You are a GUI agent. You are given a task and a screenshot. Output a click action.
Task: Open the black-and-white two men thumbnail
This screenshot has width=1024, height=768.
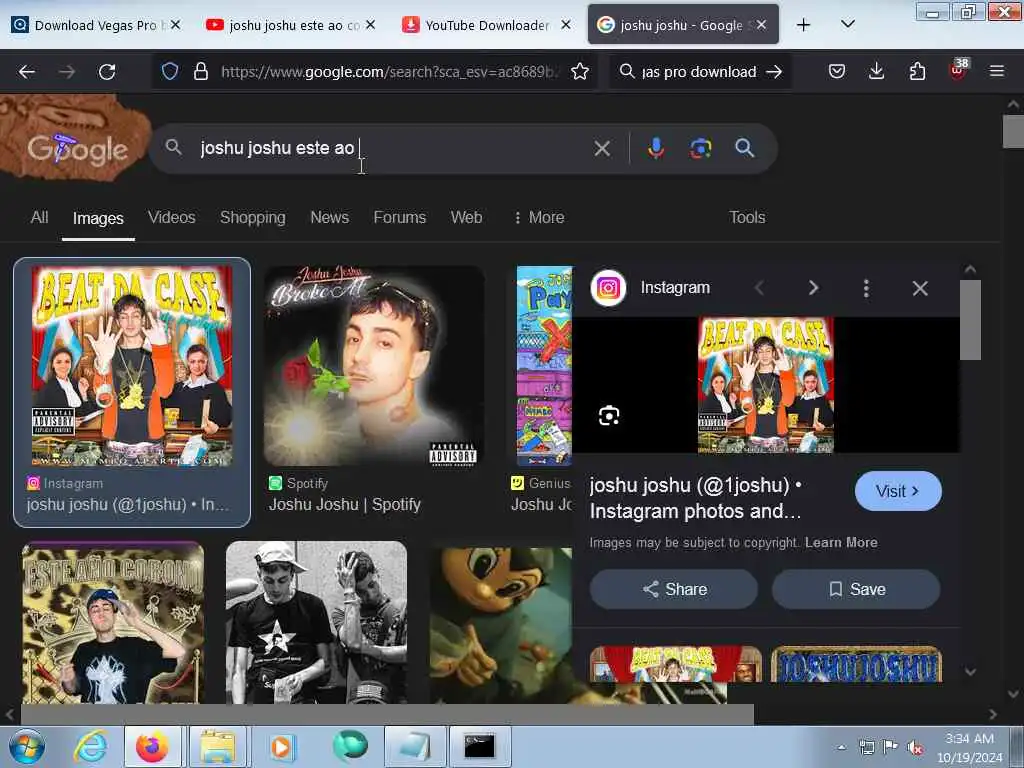click(x=316, y=622)
